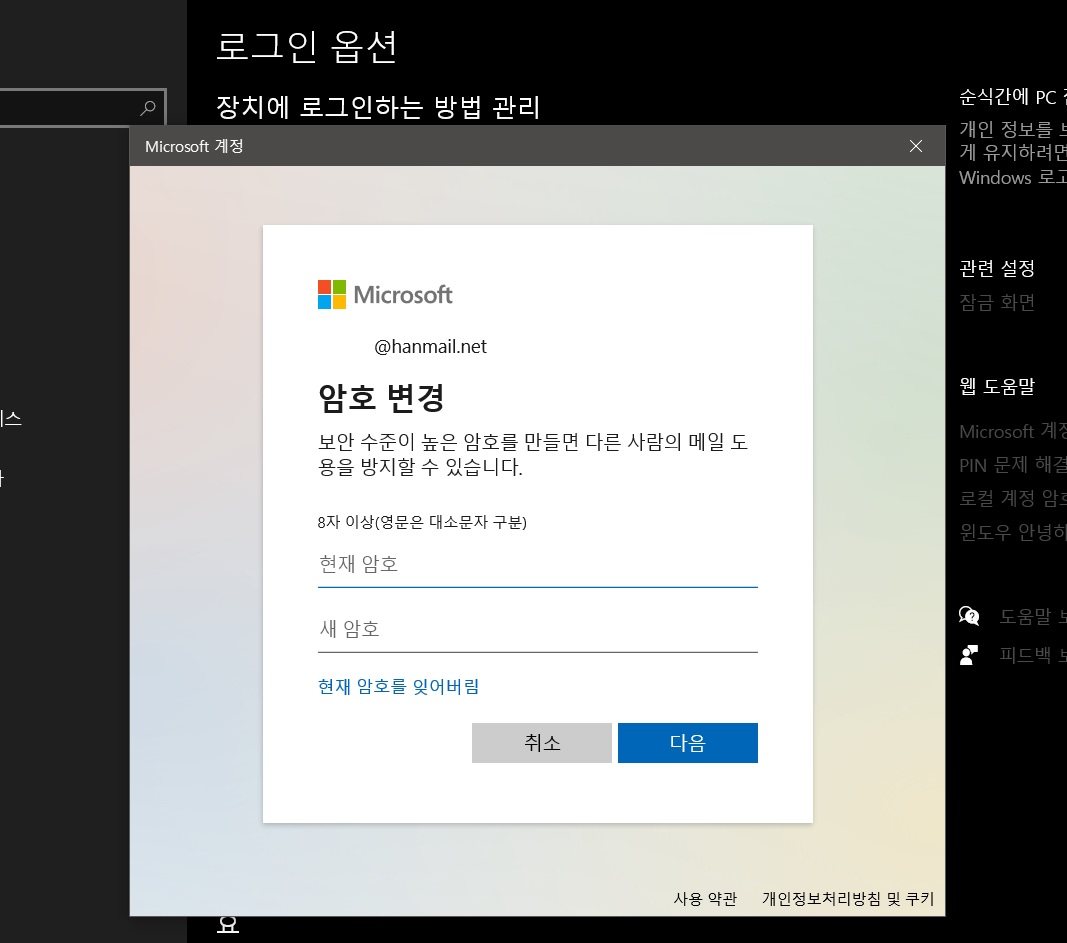The height and width of the screenshot is (943, 1067).
Task: Click the new password field
Action: [x=537, y=630]
